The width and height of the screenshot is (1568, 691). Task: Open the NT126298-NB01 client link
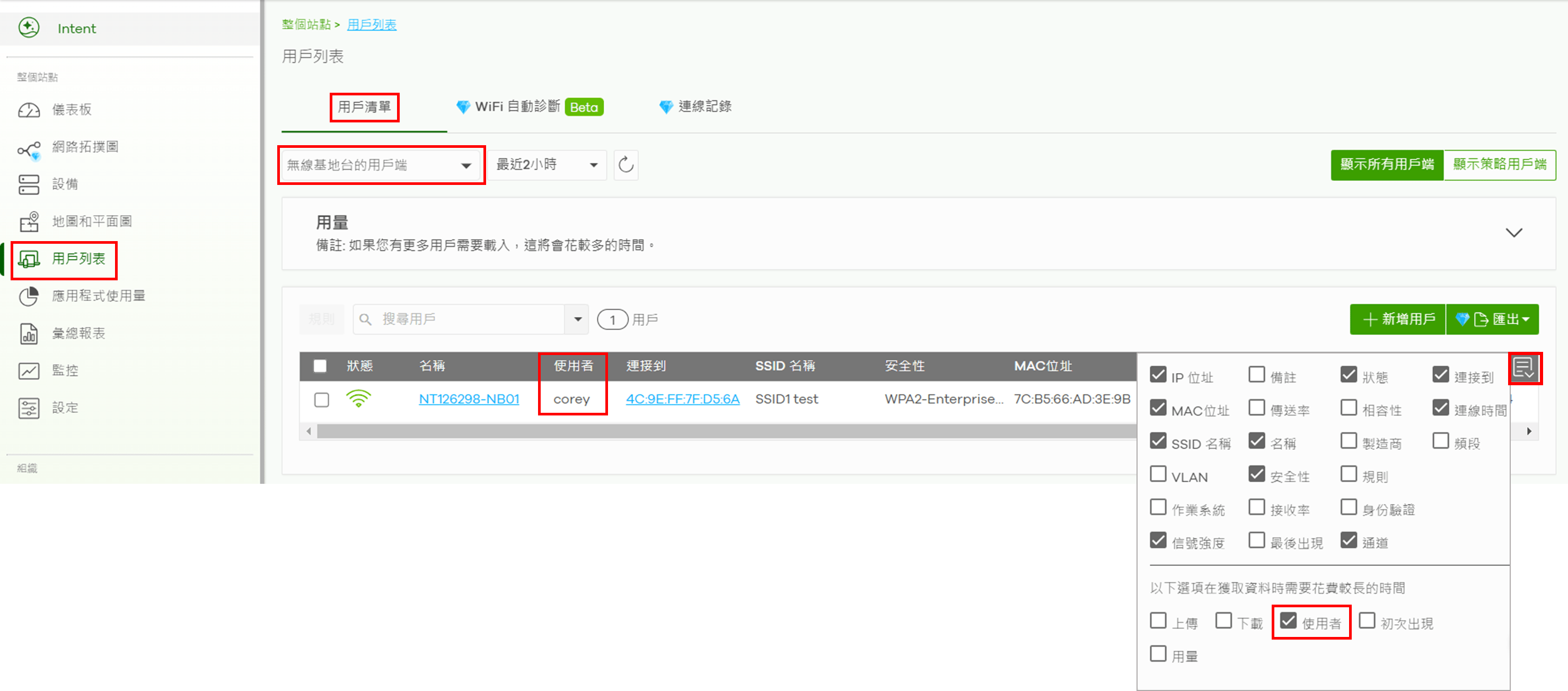(x=469, y=399)
